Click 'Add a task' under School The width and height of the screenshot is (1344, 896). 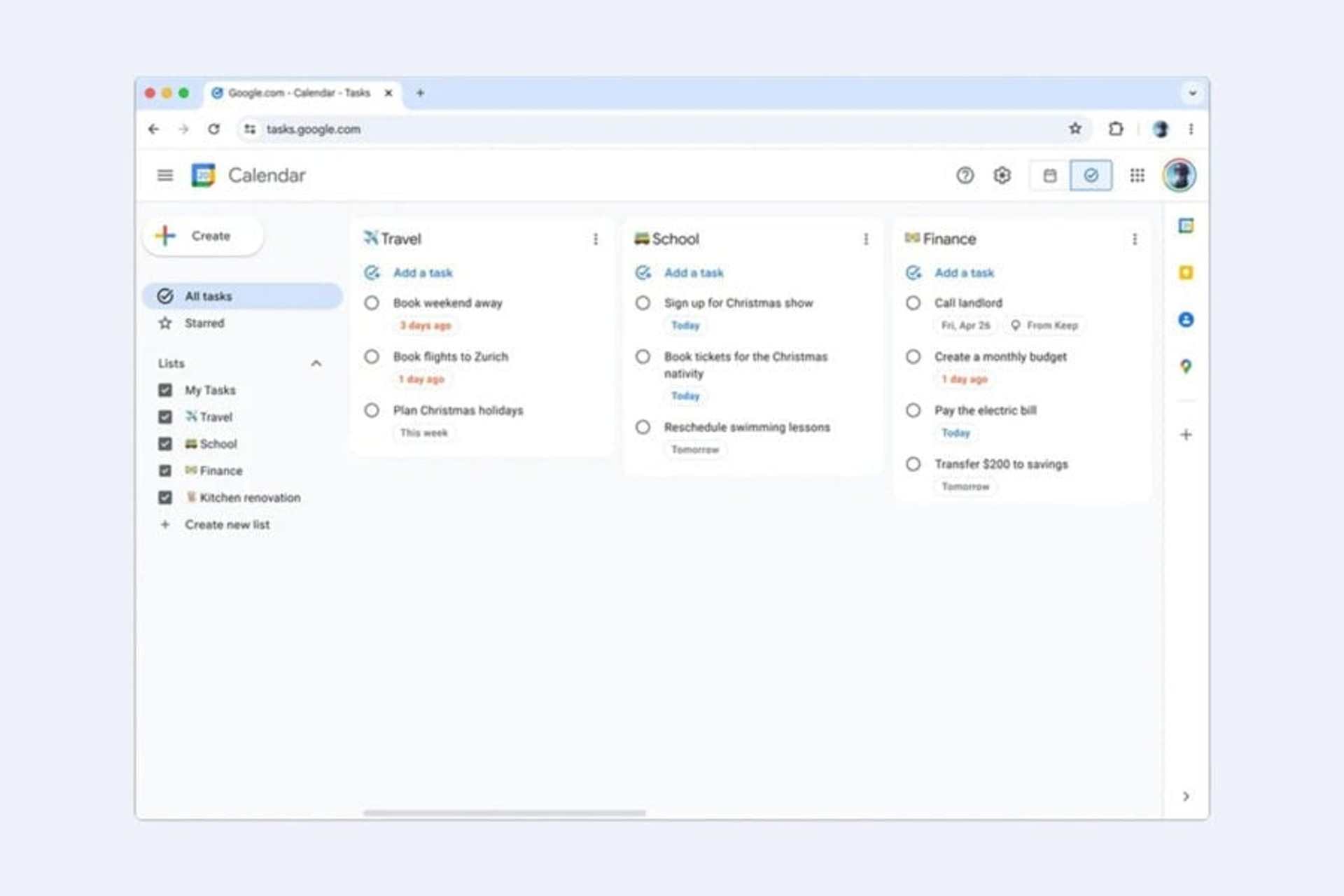coord(693,273)
